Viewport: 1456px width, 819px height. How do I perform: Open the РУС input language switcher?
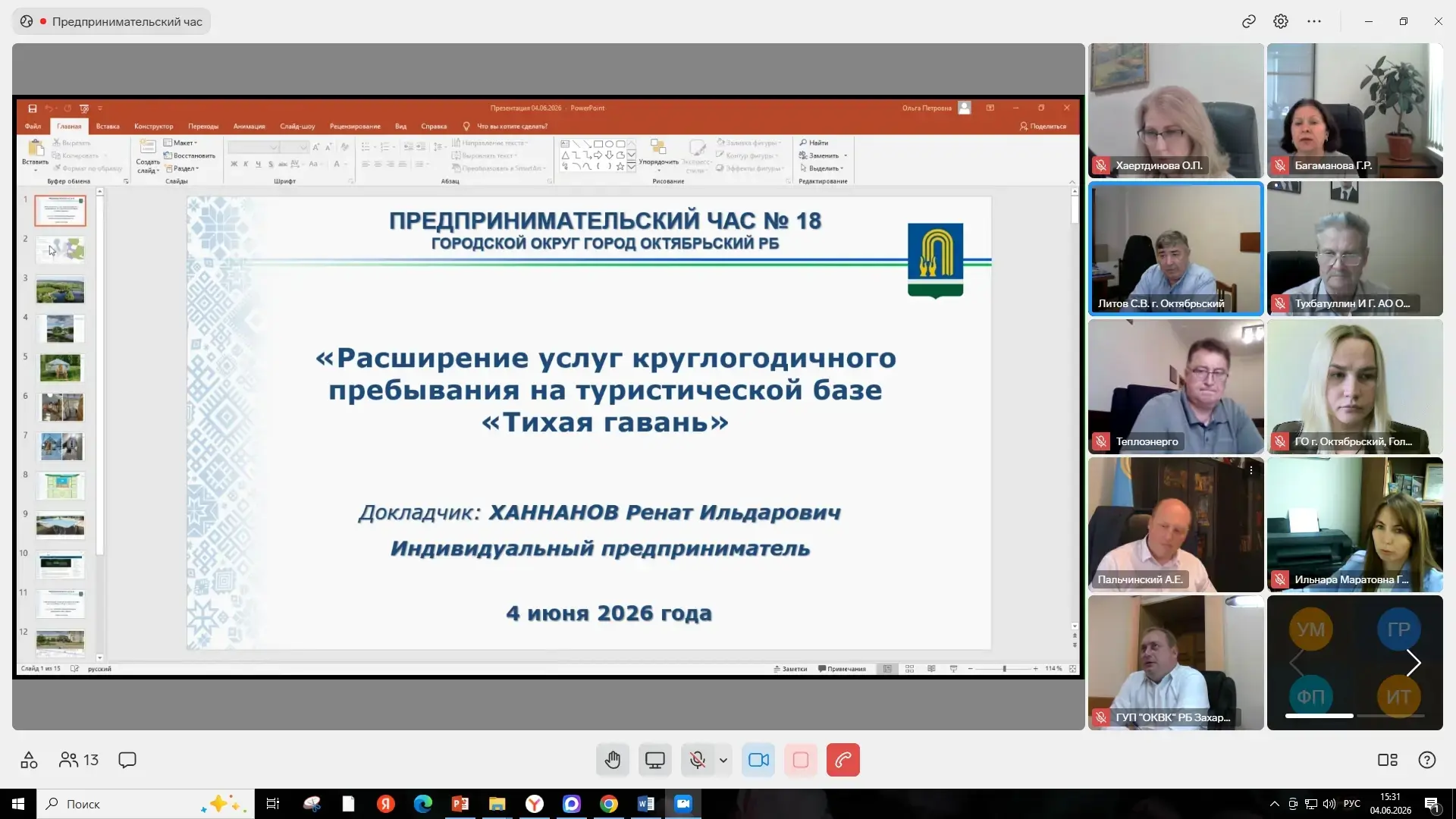(1352, 804)
